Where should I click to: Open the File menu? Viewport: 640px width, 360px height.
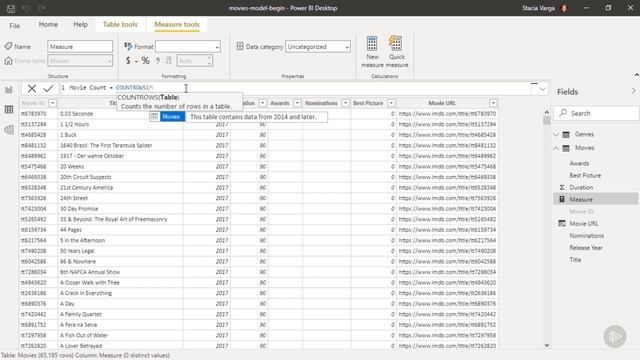15,25
